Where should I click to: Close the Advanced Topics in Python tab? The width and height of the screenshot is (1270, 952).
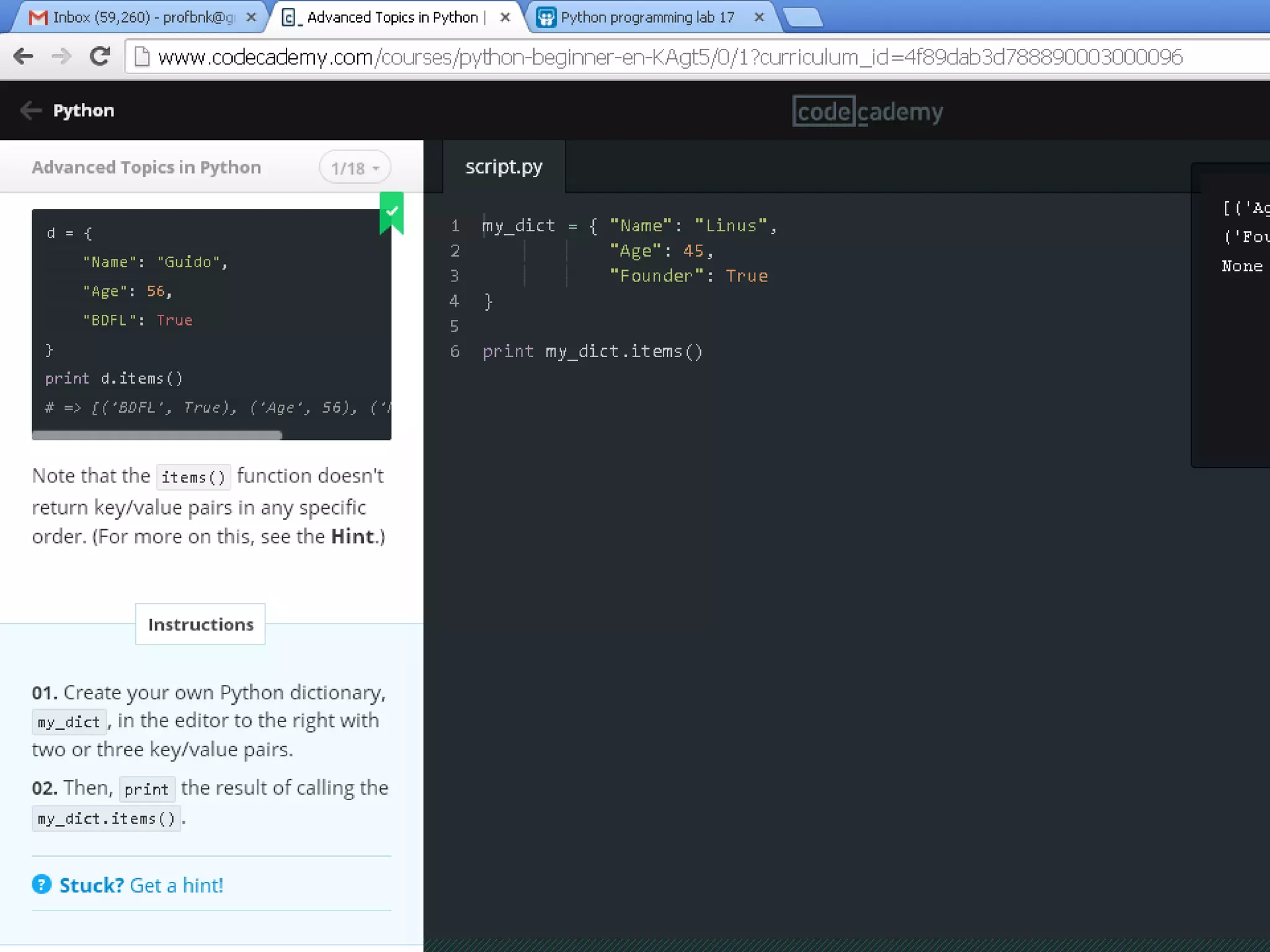(x=505, y=17)
